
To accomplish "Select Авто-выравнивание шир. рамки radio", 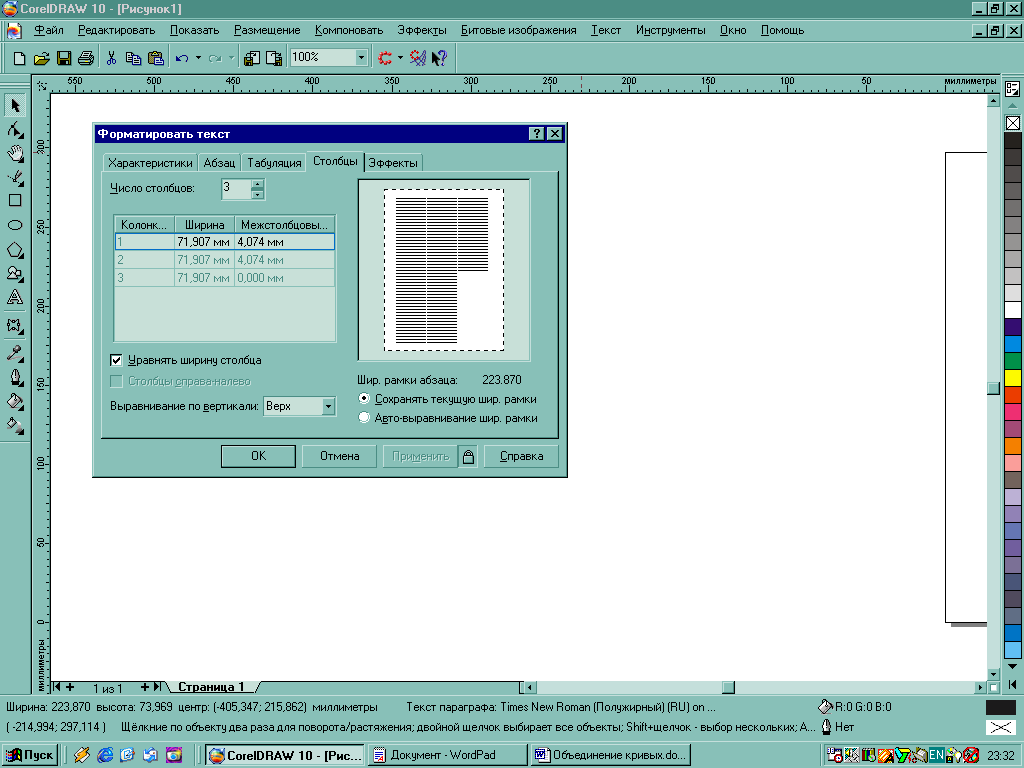I will pos(364,417).
